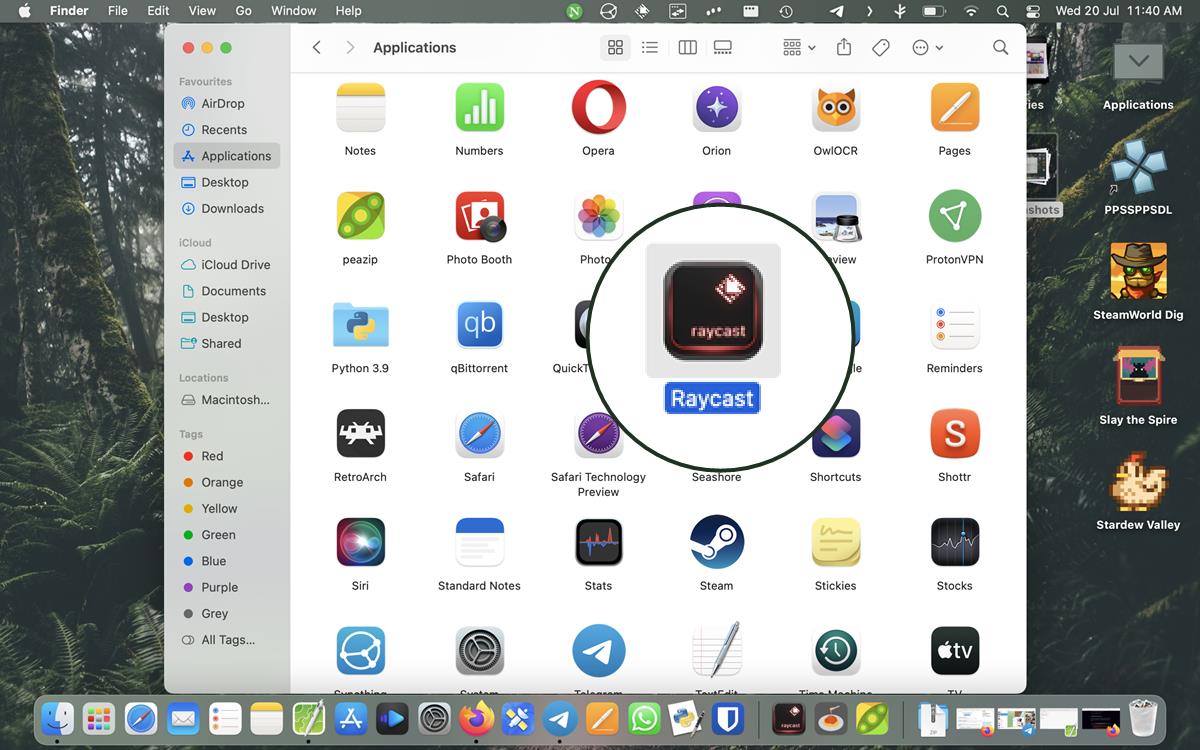Click the Orion browser icon
The image size is (1200, 750).
point(716,107)
